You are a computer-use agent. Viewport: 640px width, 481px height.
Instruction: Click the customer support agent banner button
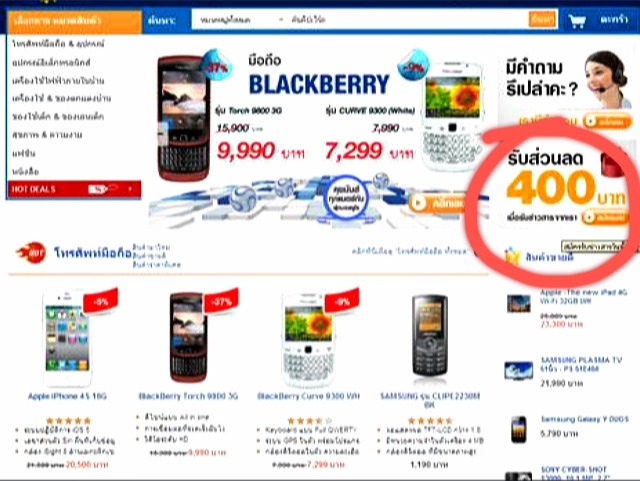click(x=607, y=122)
